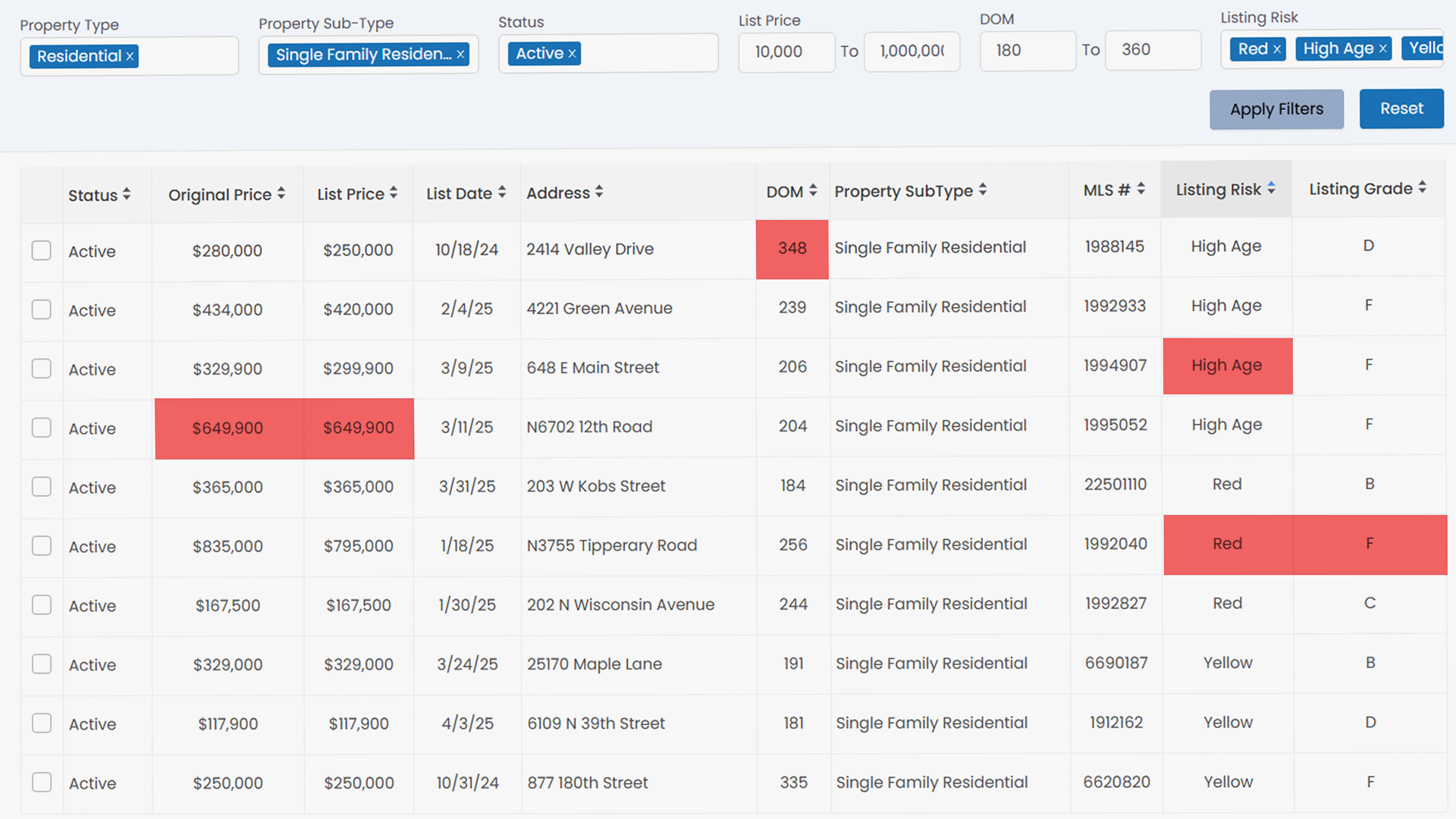This screenshot has height=819, width=1456.
Task: Click the Listing Grade sort icon
Action: pyautogui.click(x=1423, y=187)
